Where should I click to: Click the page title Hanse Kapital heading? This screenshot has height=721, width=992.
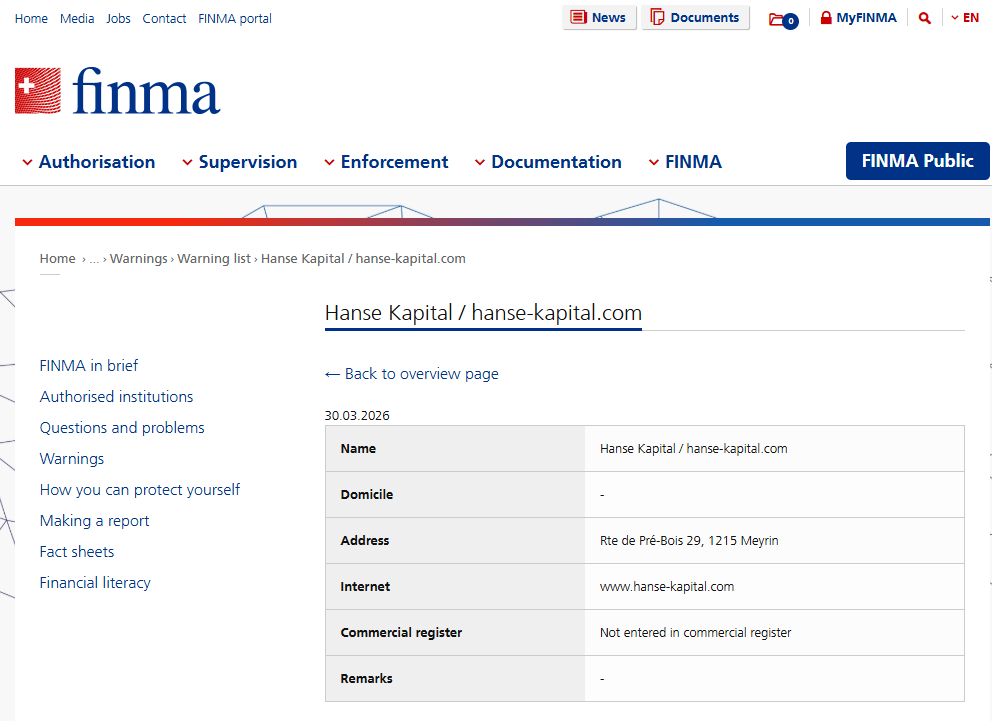click(483, 312)
